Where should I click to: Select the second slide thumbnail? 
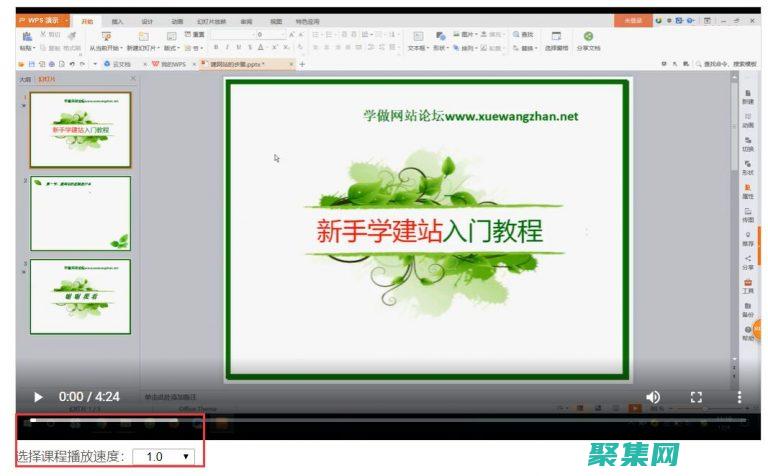click(x=80, y=213)
